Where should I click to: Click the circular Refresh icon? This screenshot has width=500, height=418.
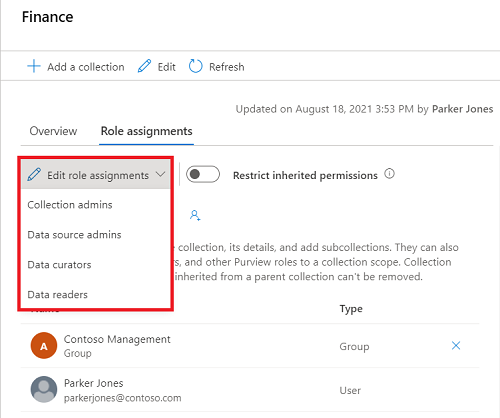pos(195,66)
